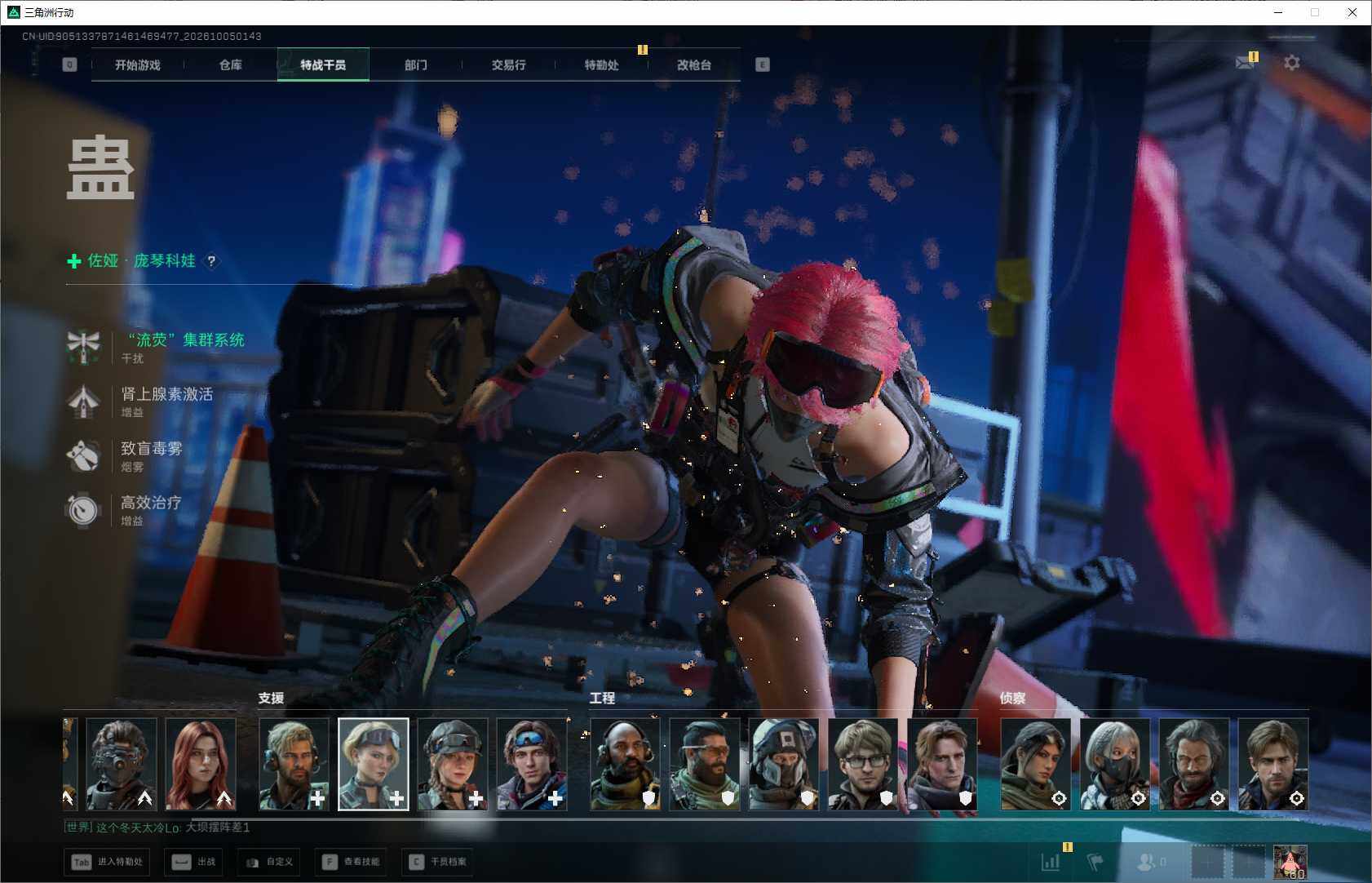
Task: Click the “流荧”集群系统 swarm skill icon
Action: coord(83,347)
